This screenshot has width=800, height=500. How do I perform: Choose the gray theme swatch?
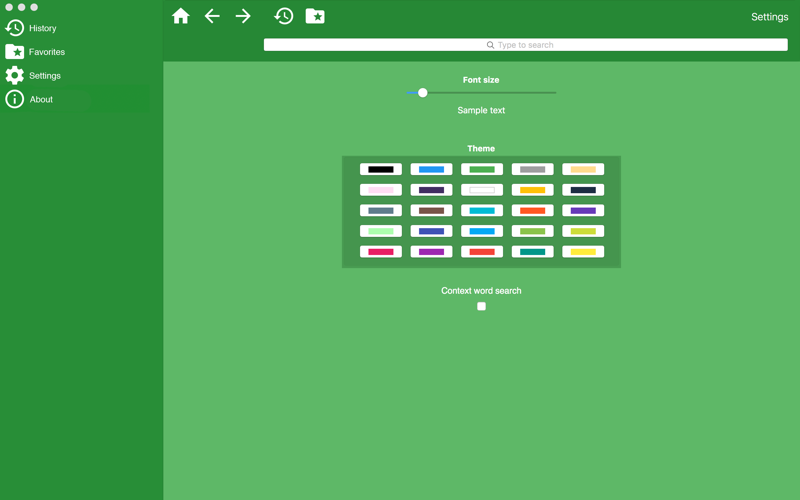[532, 169]
